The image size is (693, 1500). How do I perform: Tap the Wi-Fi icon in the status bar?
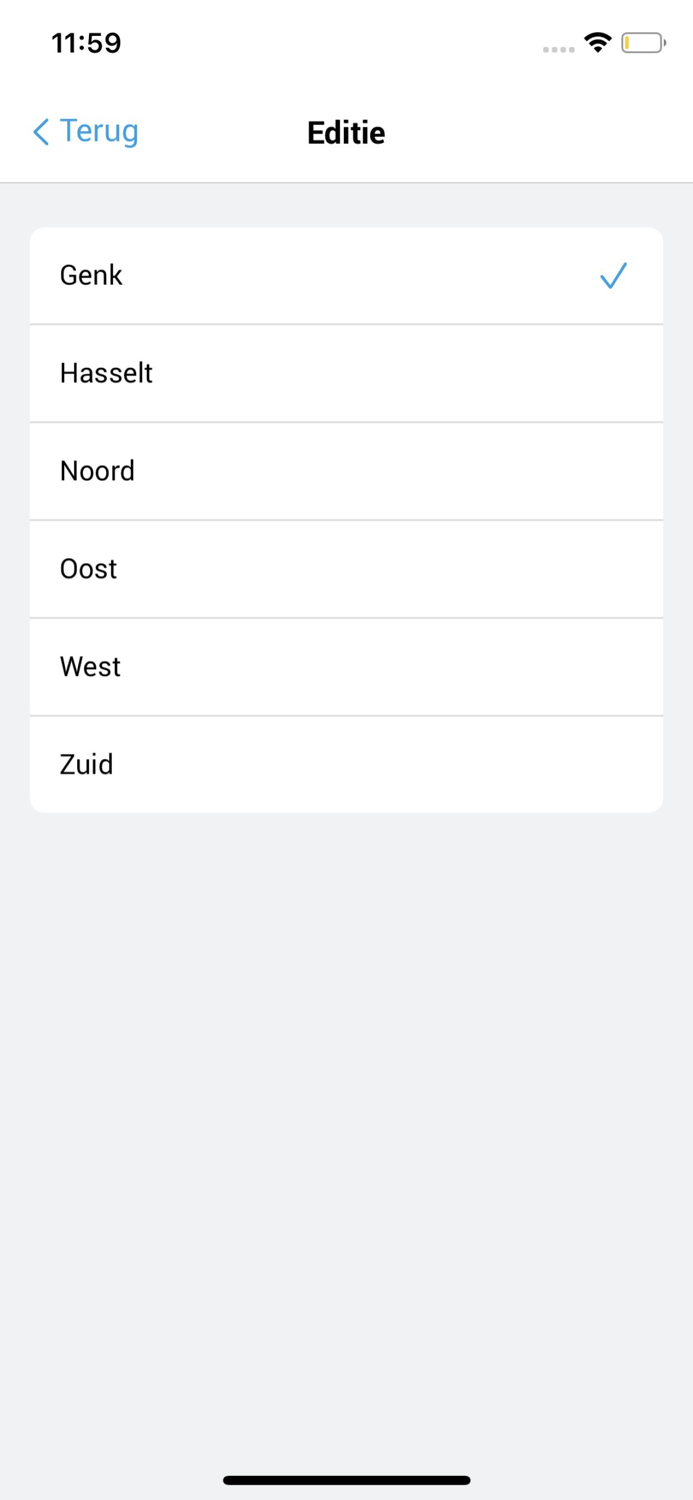pyautogui.click(x=597, y=42)
